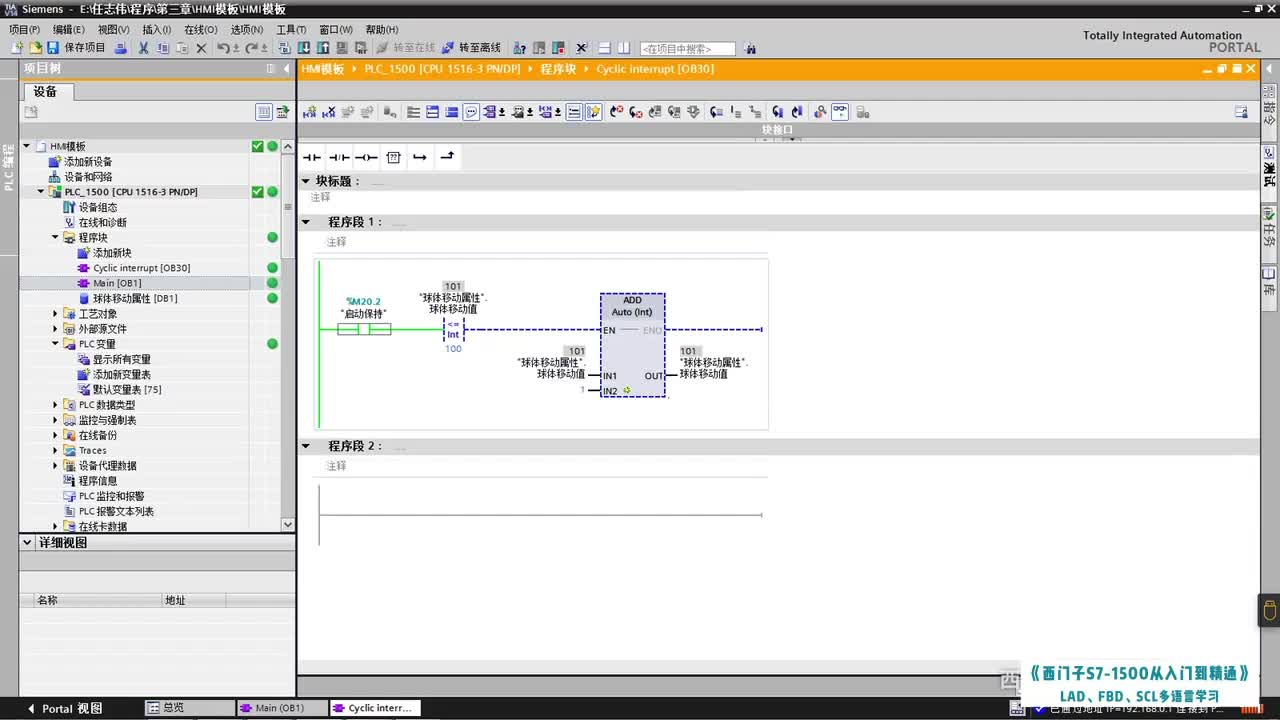Image resolution: width=1280 pixels, height=720 pixels.
Task: Collapse the PLC 变量 folder
Action: tap(56, 344)
